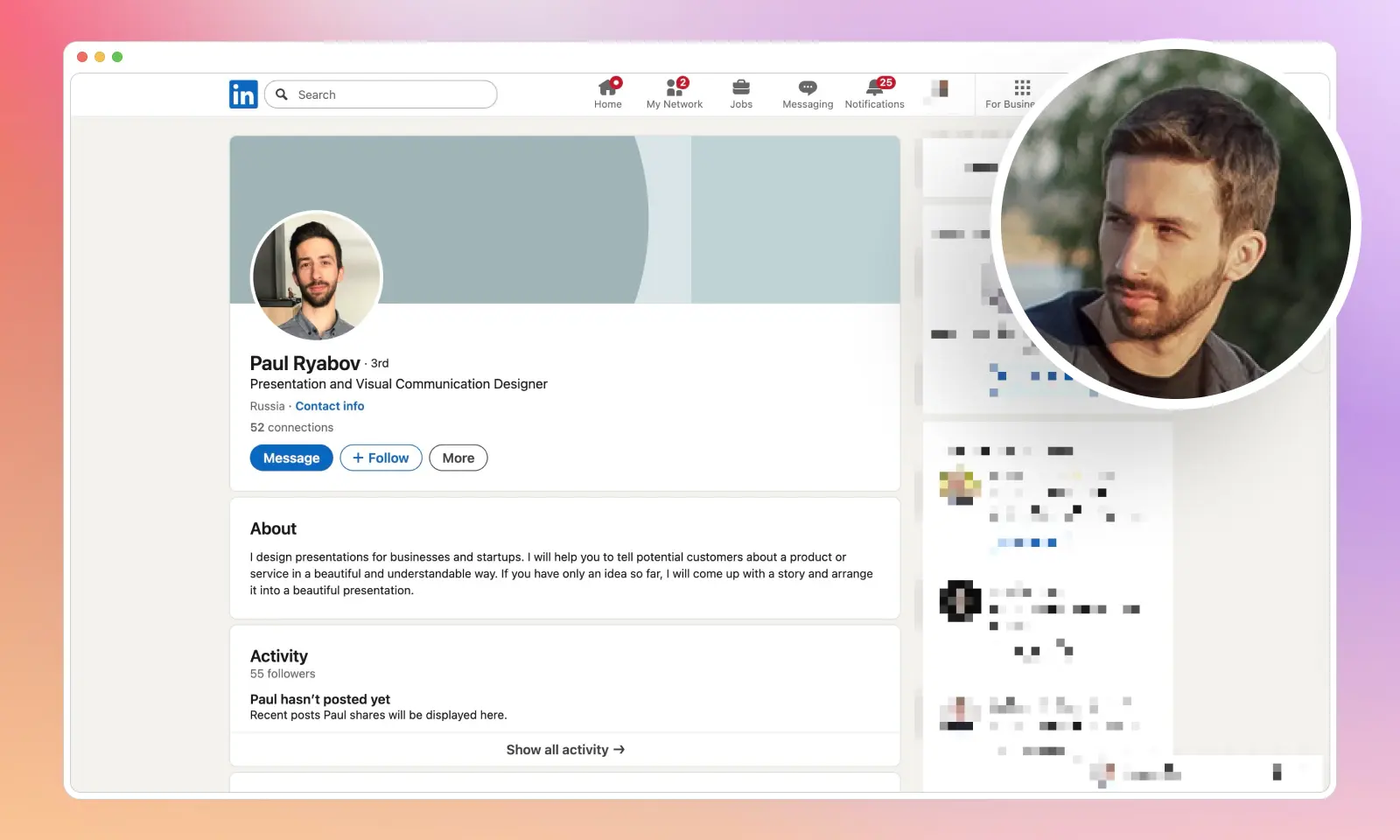Open the For Business grid icon
Image resolution: width=1400 pixels, height=840 pixels.
pyautogui.click(x=1020, y=87)
